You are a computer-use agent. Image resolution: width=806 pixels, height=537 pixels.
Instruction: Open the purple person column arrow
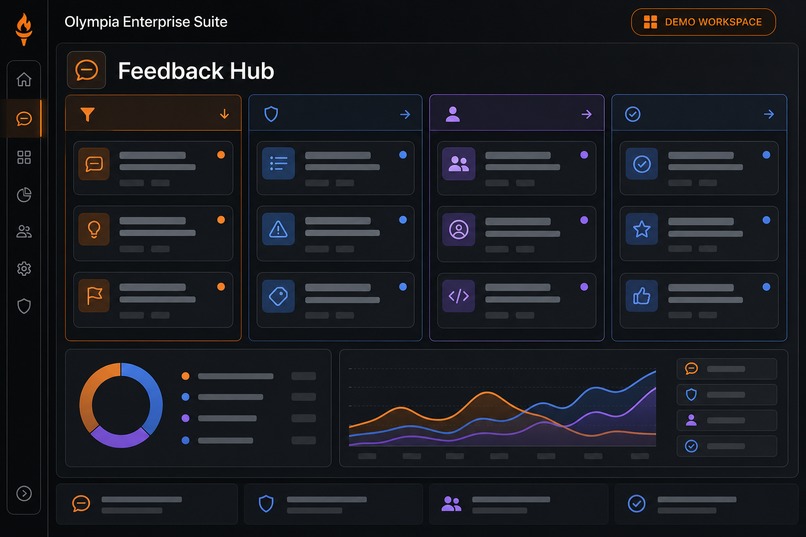(x=587, y=114)
